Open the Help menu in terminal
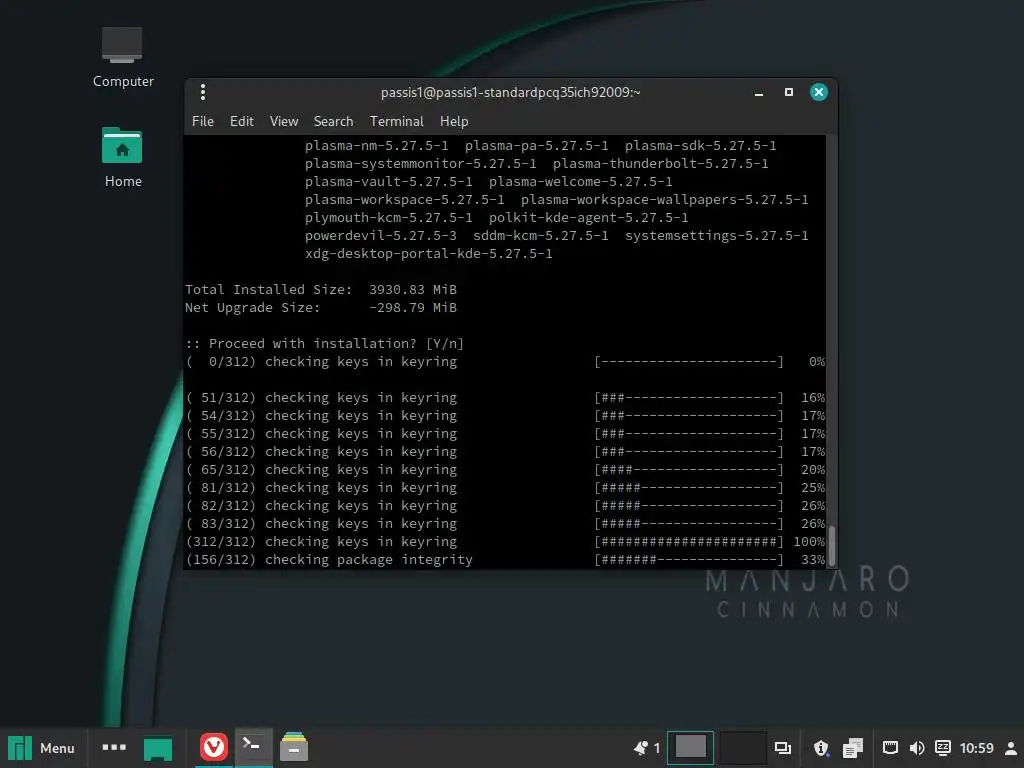1024x768 pixels. click(454, 121)
